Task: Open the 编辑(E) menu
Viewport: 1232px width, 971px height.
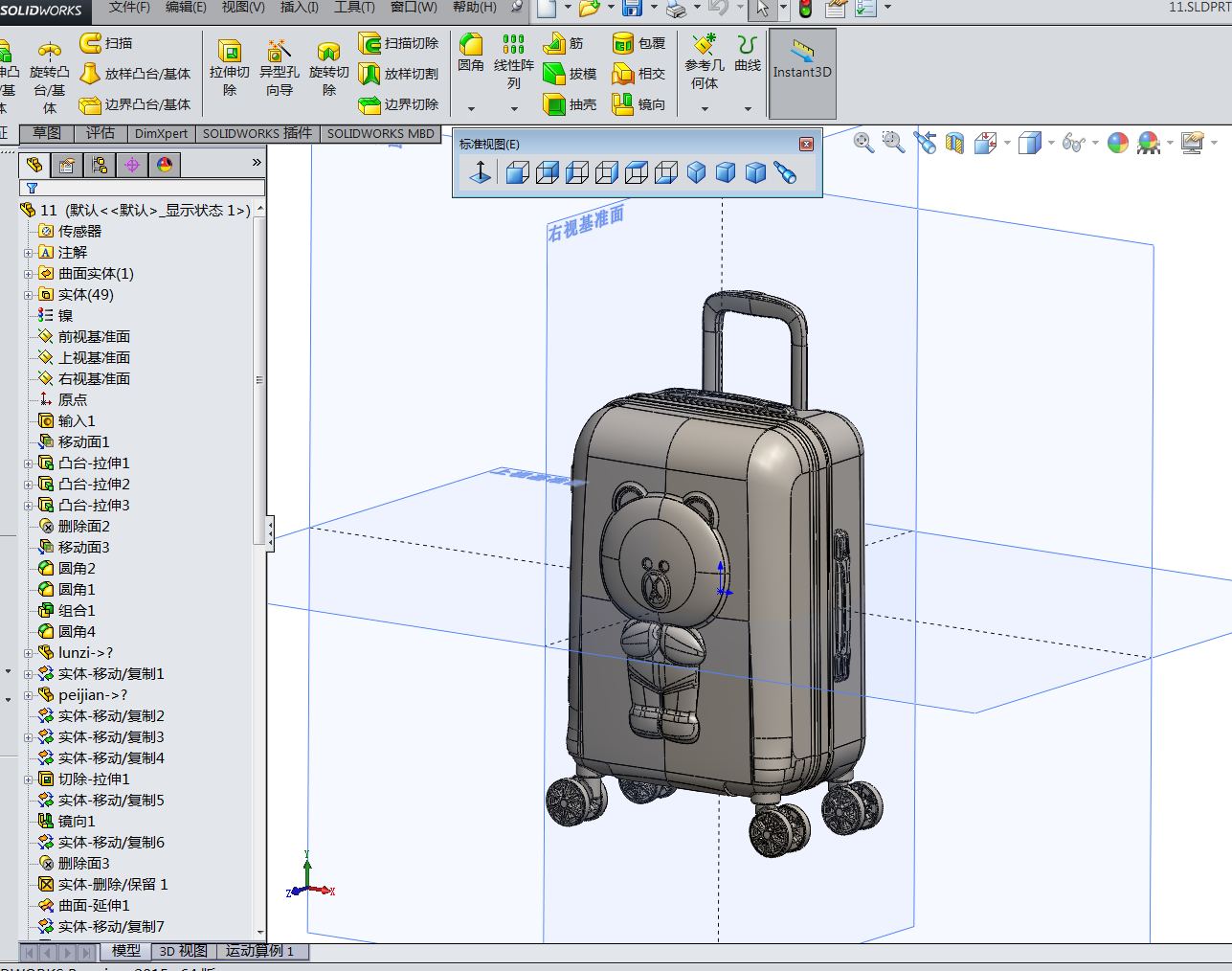Action: click(186, 7)
